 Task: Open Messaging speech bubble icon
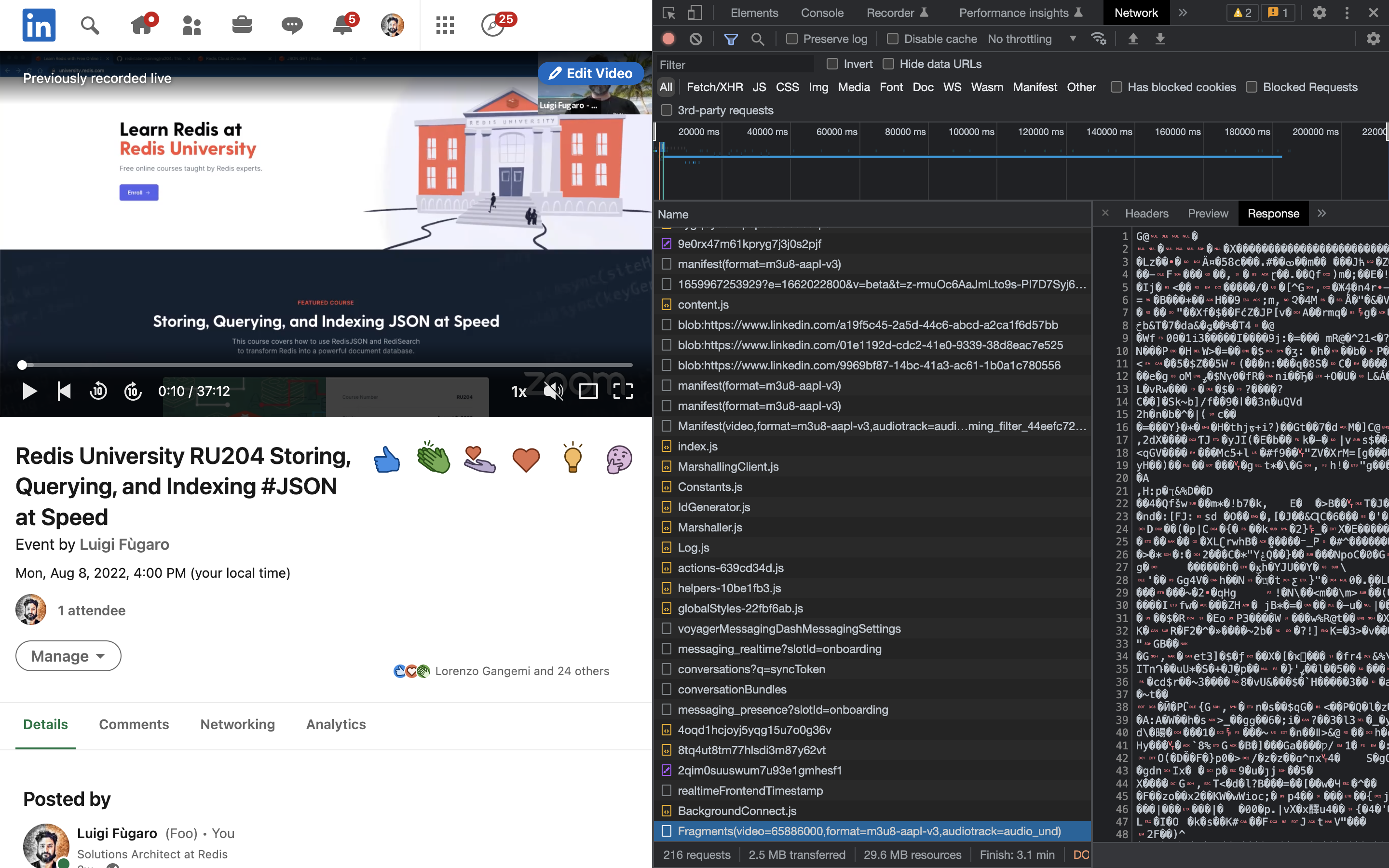(292, 25)
